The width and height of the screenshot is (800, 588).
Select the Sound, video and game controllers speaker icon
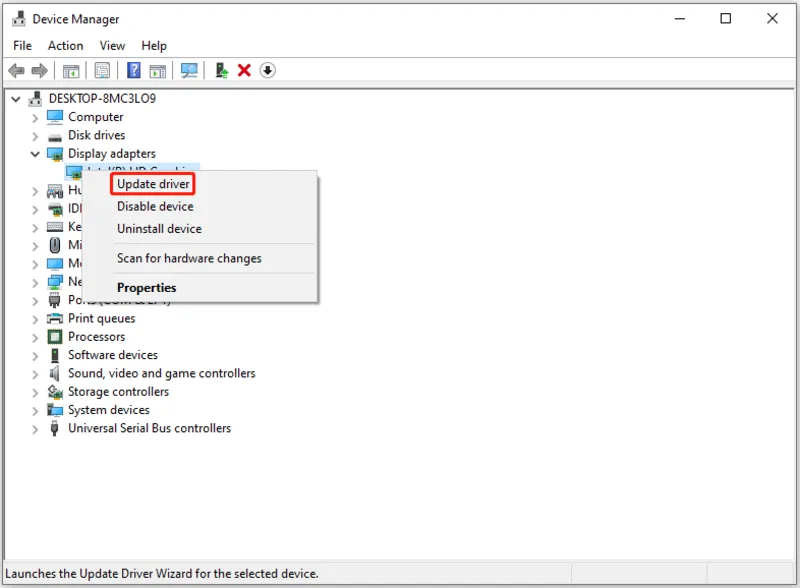pyautogui.click(x=54, y=374)
